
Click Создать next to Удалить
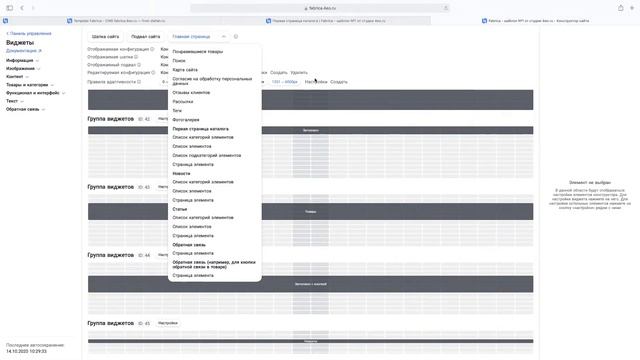279,72
